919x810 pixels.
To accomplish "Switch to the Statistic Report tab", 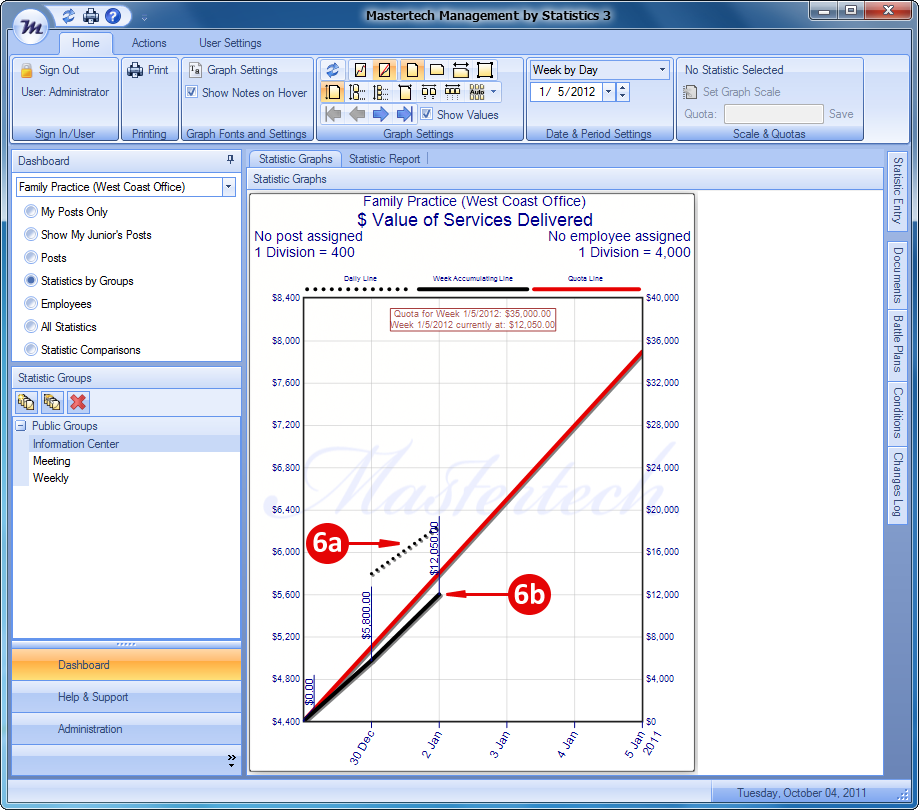I will coord(384,159).
